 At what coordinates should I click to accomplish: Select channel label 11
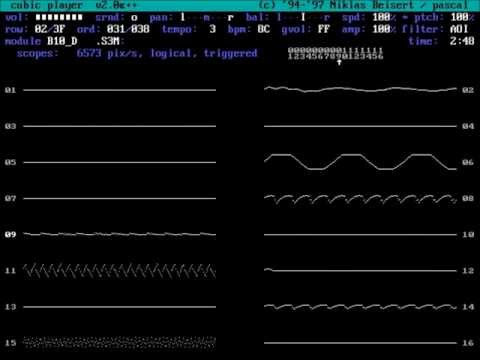[10, 271]
